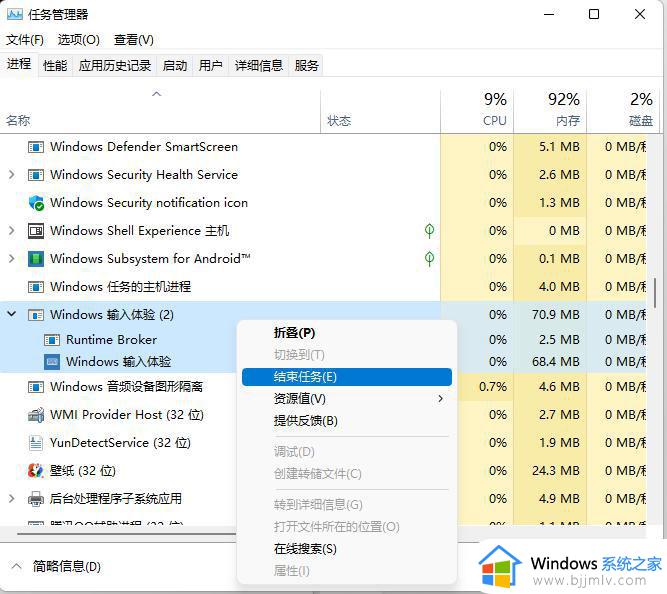This screenshot has height=594, width=667.
Task: Collapse to 简略信息 with the chevron
Action: 16,566
